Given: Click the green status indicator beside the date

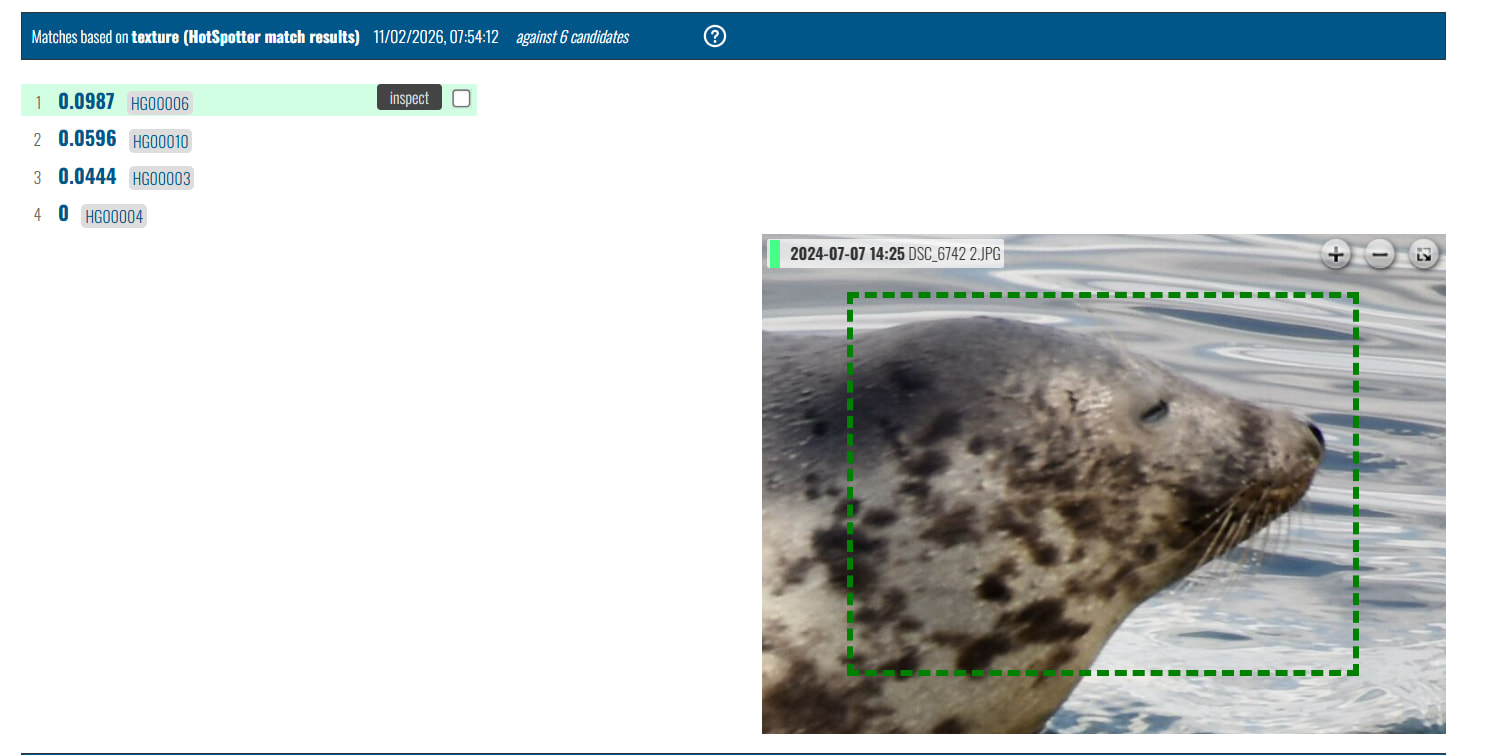Looking at the screenshot, I should click(774, 254).
